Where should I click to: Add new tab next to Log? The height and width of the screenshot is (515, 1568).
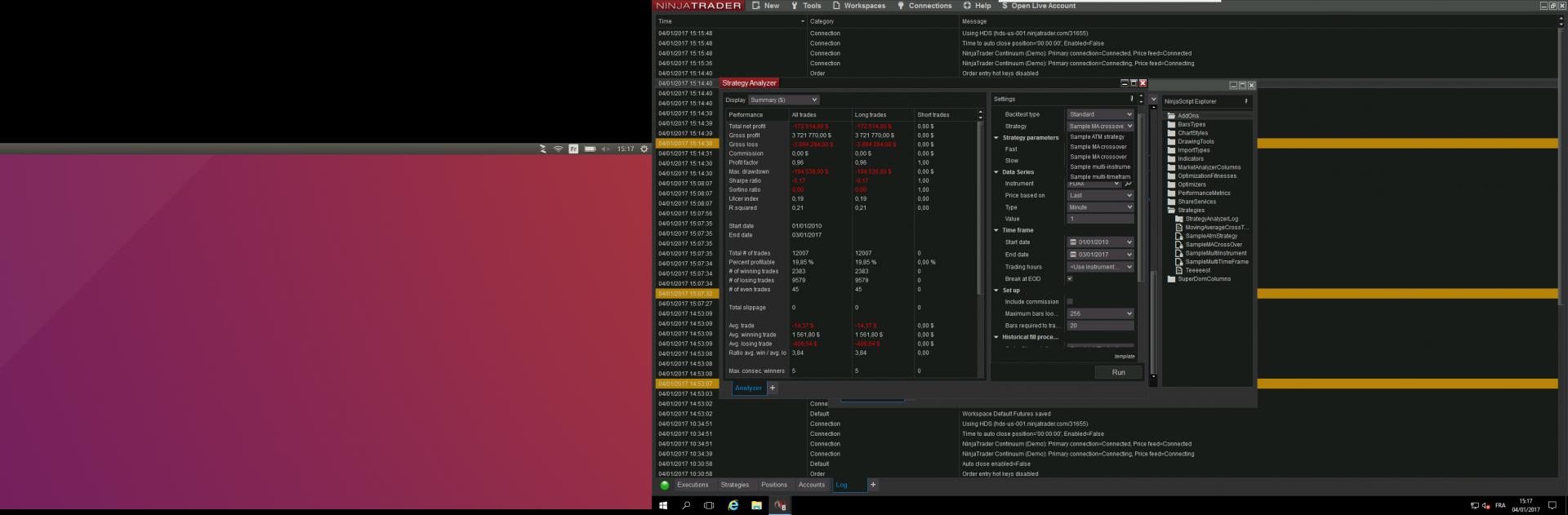873,485
